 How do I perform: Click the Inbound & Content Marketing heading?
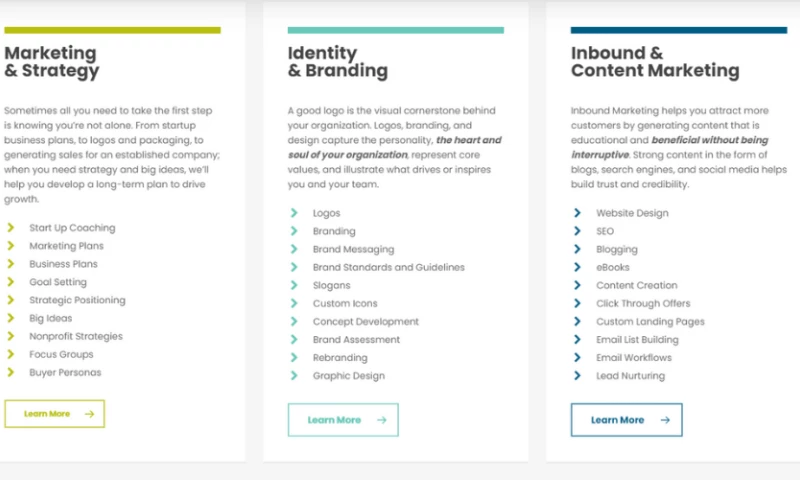pos(654,62)
